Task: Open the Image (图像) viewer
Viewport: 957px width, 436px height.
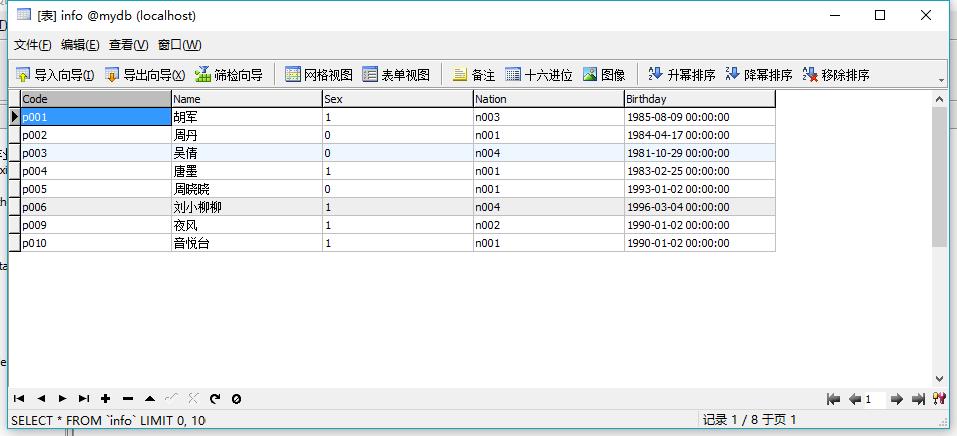Action: point(604,75)
